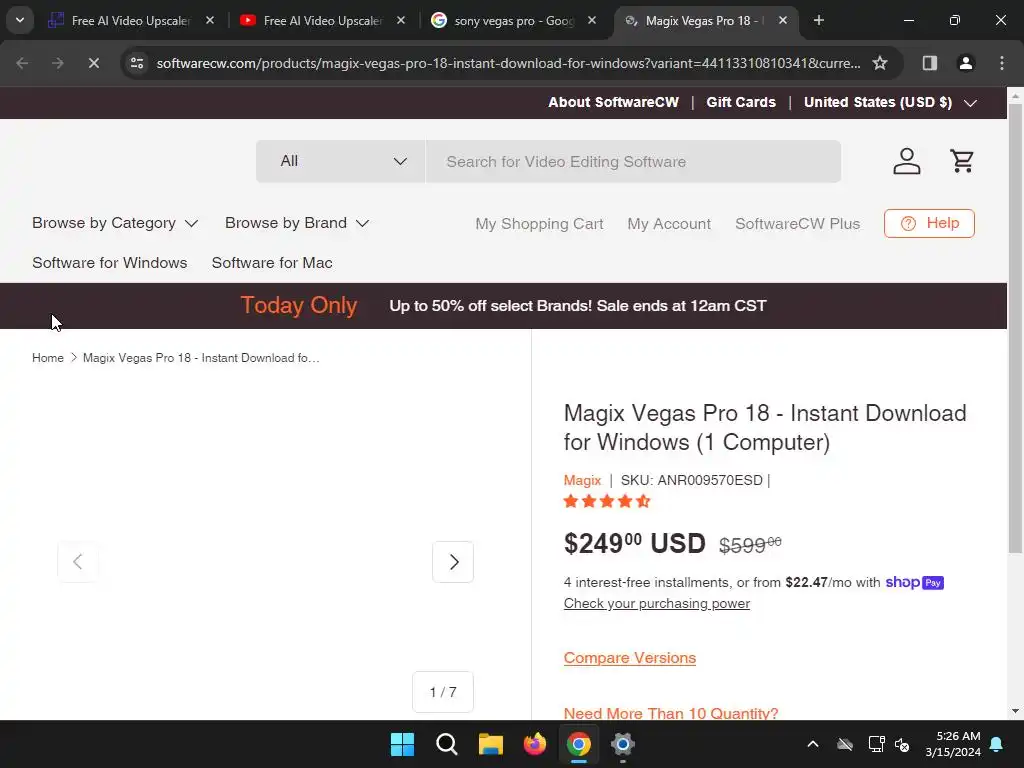Open File Explorer from taskbar
Viewport: 1024px width, 768px height.
point(490,744)
